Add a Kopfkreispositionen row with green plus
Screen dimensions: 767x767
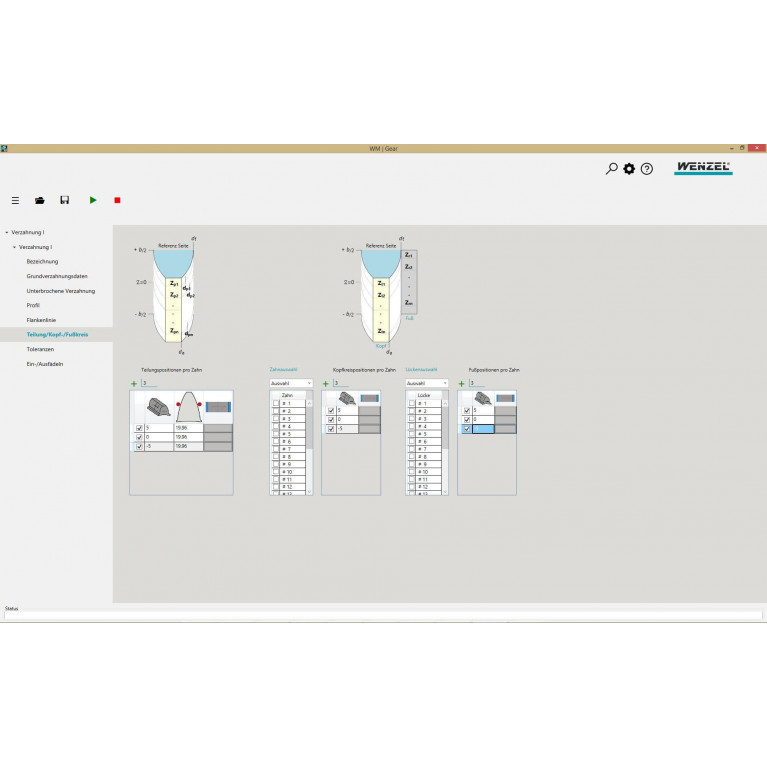point(326,384)
